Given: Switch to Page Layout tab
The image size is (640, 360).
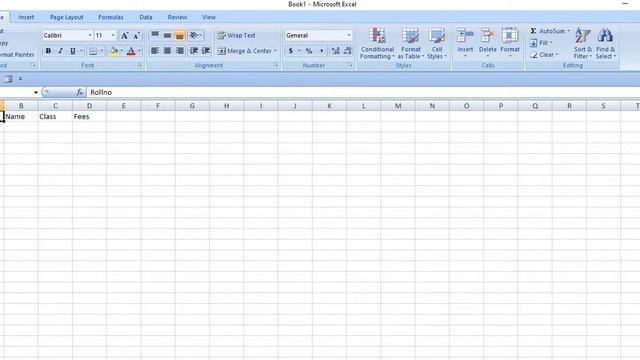Looking at the screenshot, I should tap(67, 17).
